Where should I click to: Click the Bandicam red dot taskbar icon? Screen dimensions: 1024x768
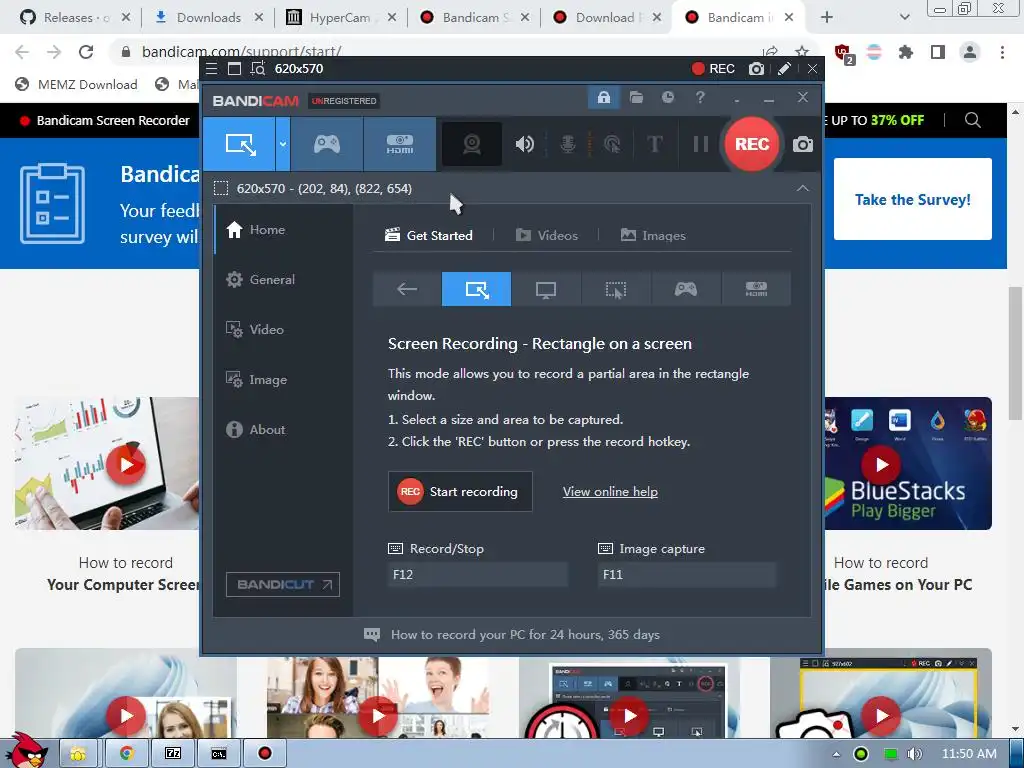(264, 754)
